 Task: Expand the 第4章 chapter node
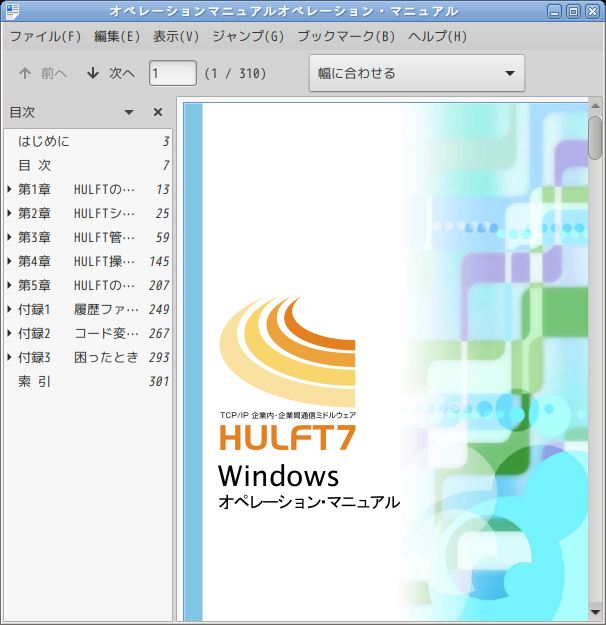[x=10, y=261]
